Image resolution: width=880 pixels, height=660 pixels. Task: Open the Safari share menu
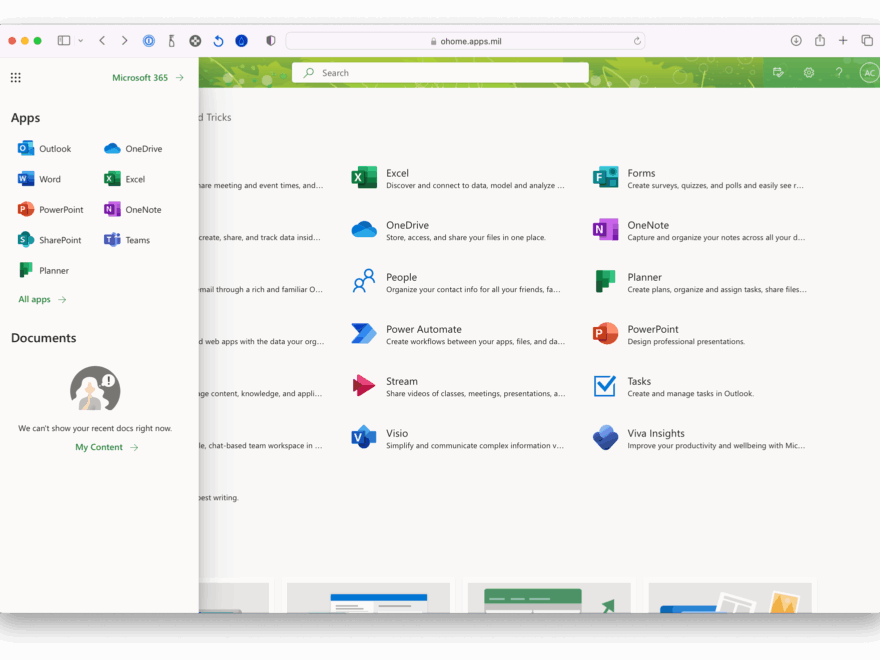tap(820, 40)
